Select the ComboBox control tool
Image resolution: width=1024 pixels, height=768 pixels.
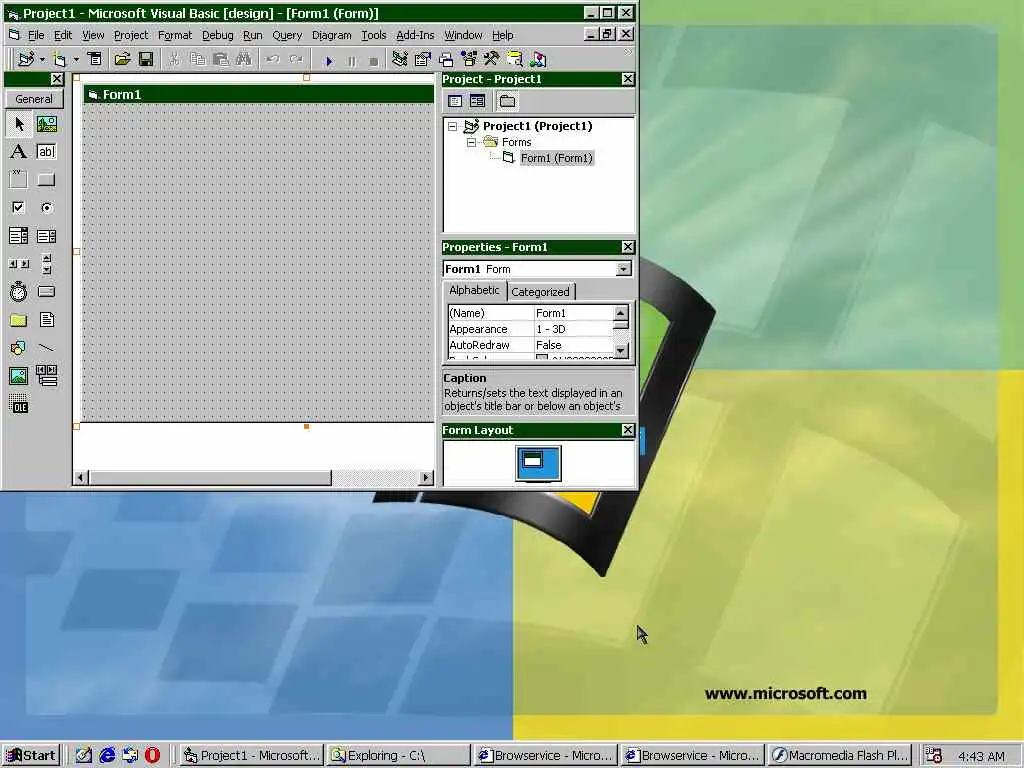[19, 236]
